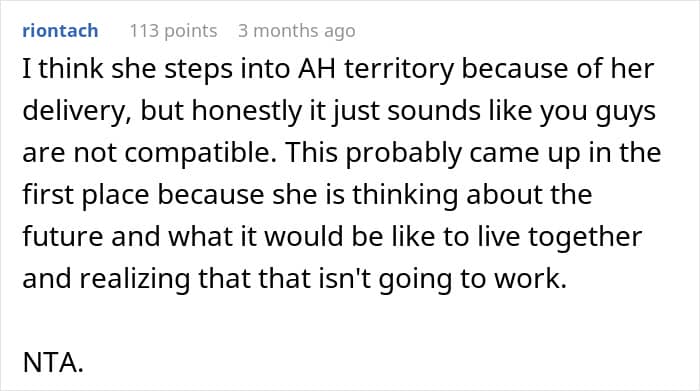Click the phrase first place
700x391 pixels.
tap(86, 196)
